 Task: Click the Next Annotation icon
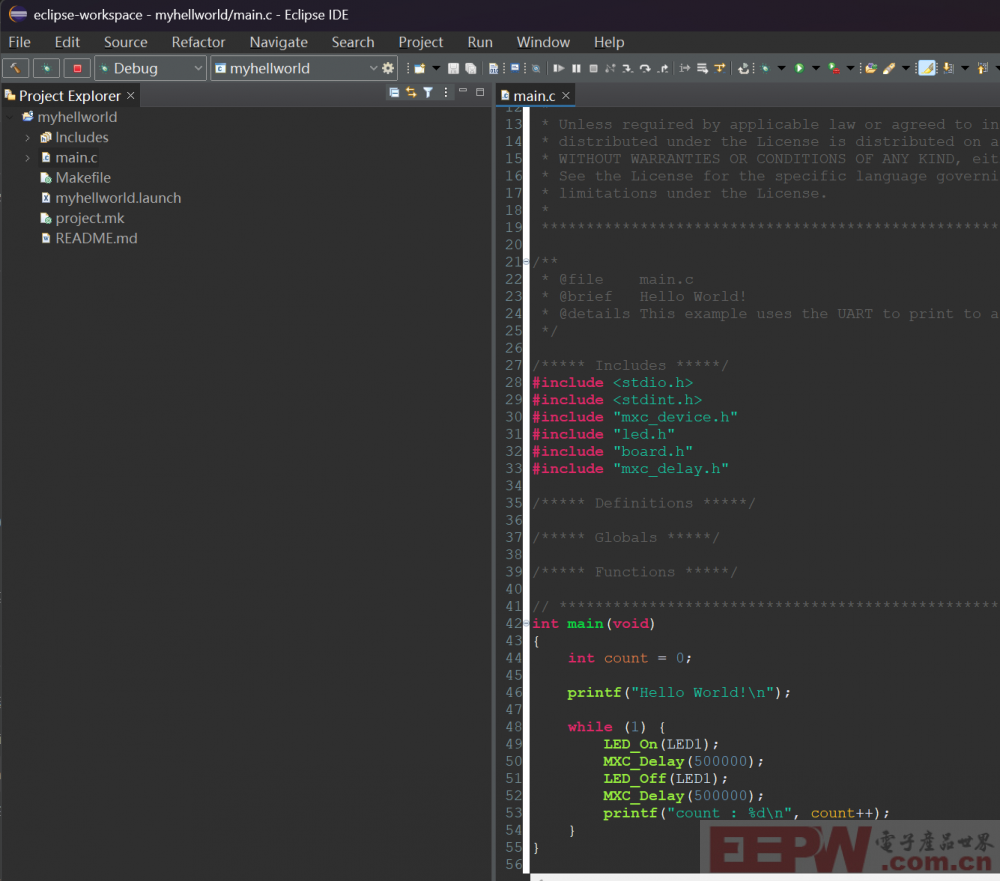948,68
